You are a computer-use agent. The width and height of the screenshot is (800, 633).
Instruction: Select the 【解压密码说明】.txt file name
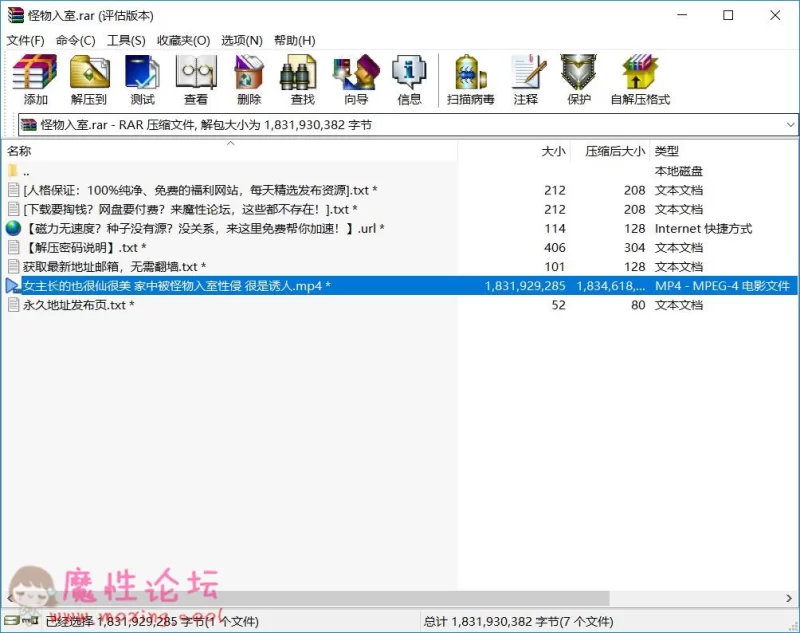(x=85, y=247)
